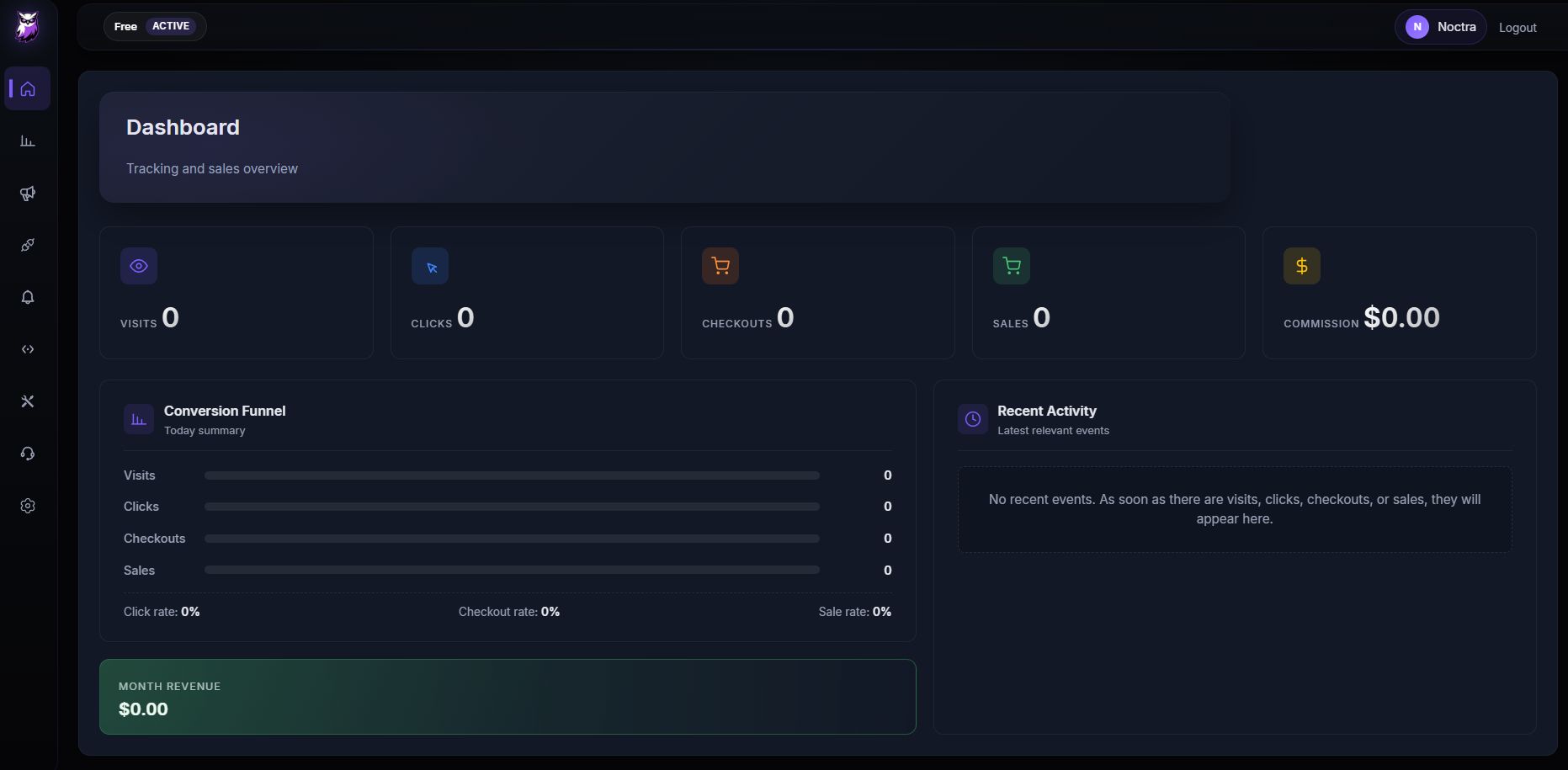Click the N avatar circle
This screenshot has width=1568, height=770.
tap(1417, 27)
